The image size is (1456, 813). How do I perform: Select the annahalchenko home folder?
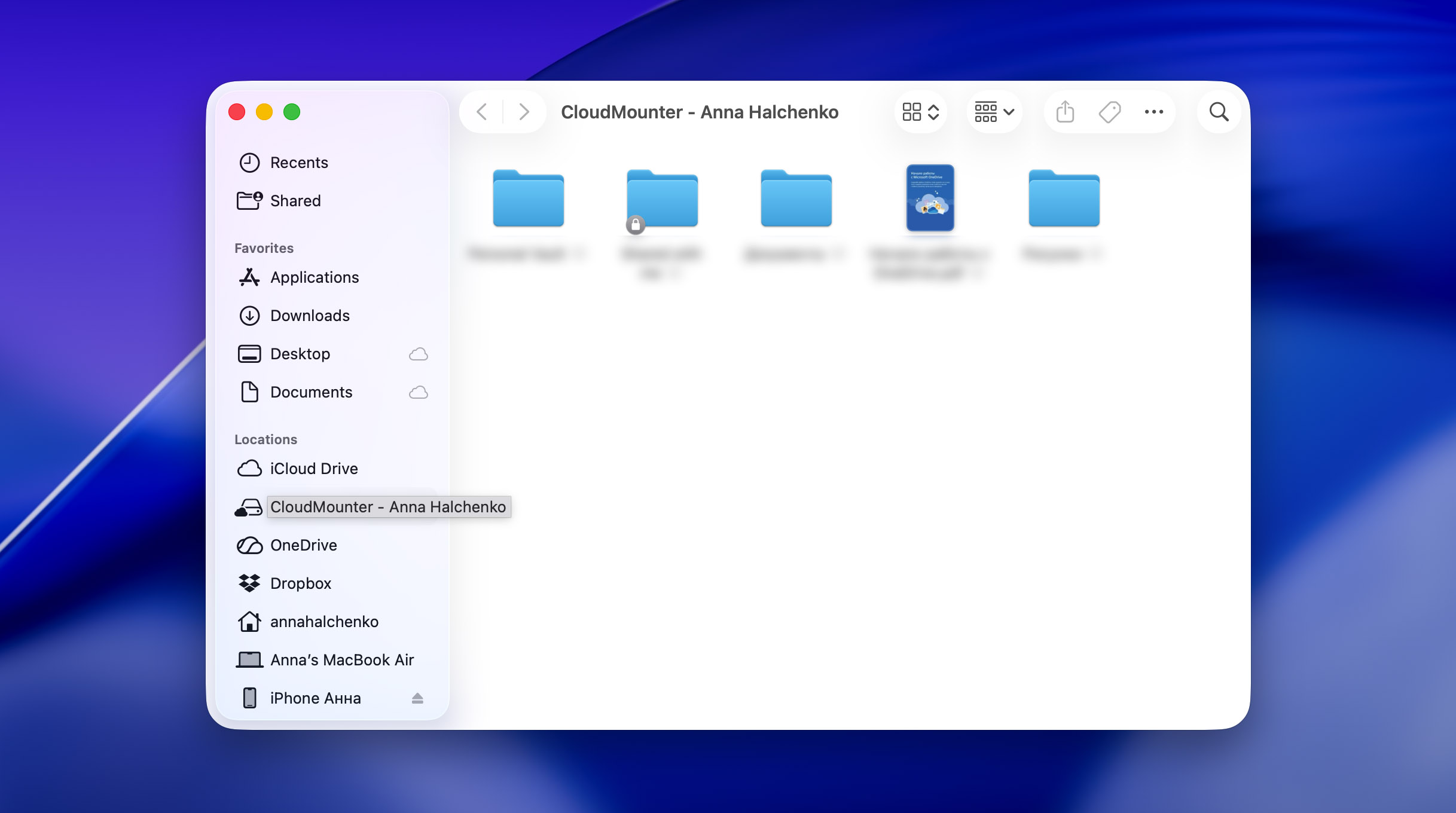point(324,621)
